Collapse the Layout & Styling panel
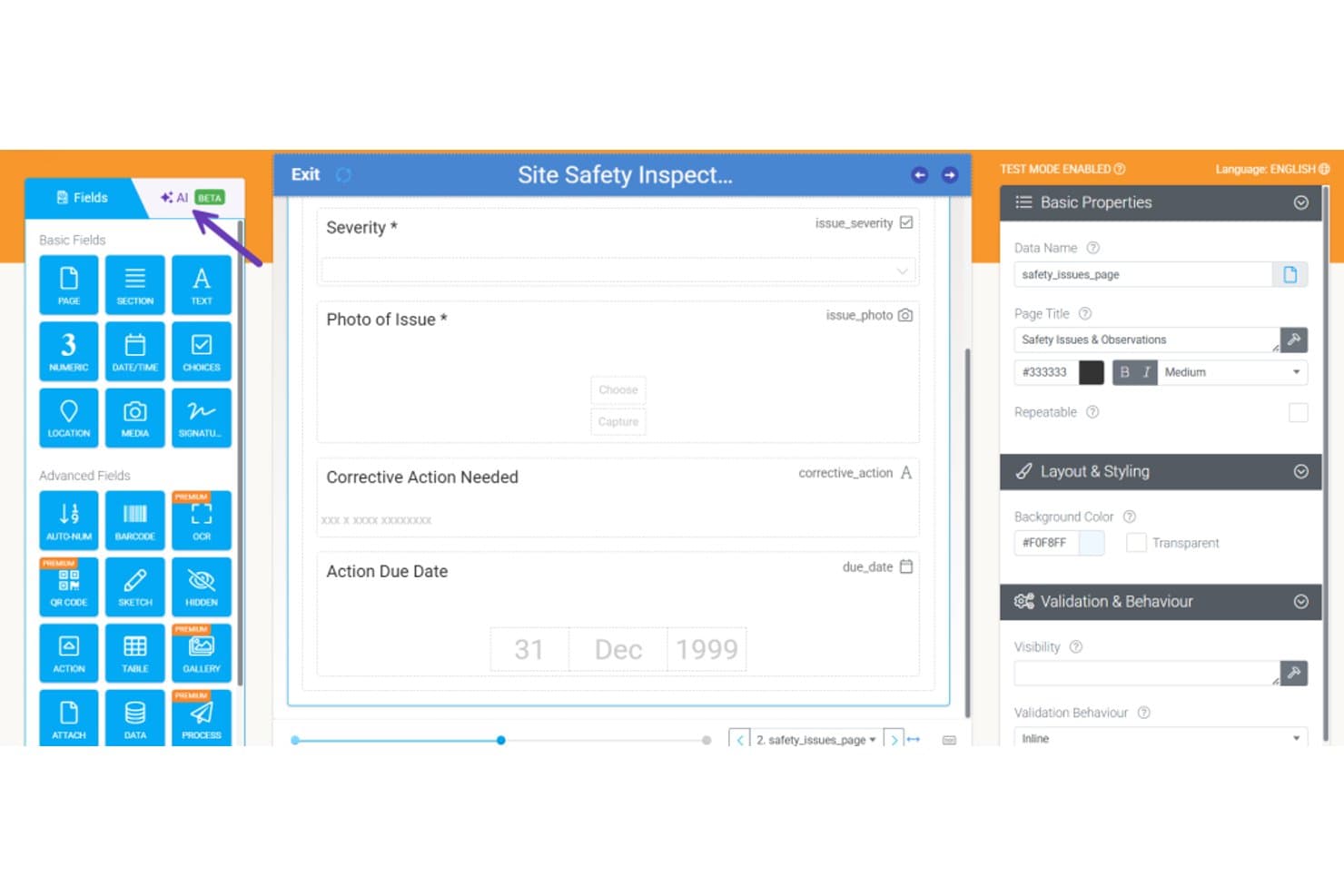The height and width of the screenshot is (896, 1344). (1301, 472)
